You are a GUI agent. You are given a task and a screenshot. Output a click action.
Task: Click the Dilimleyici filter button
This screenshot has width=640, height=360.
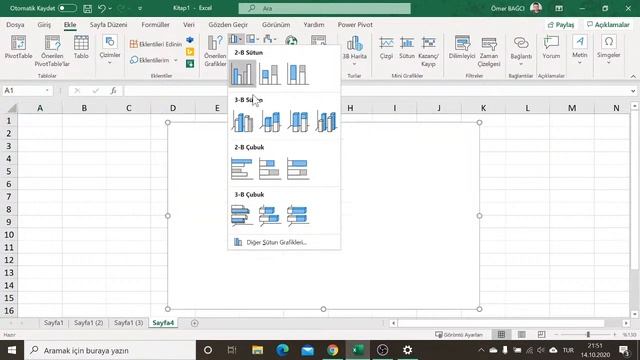[462, 47]
